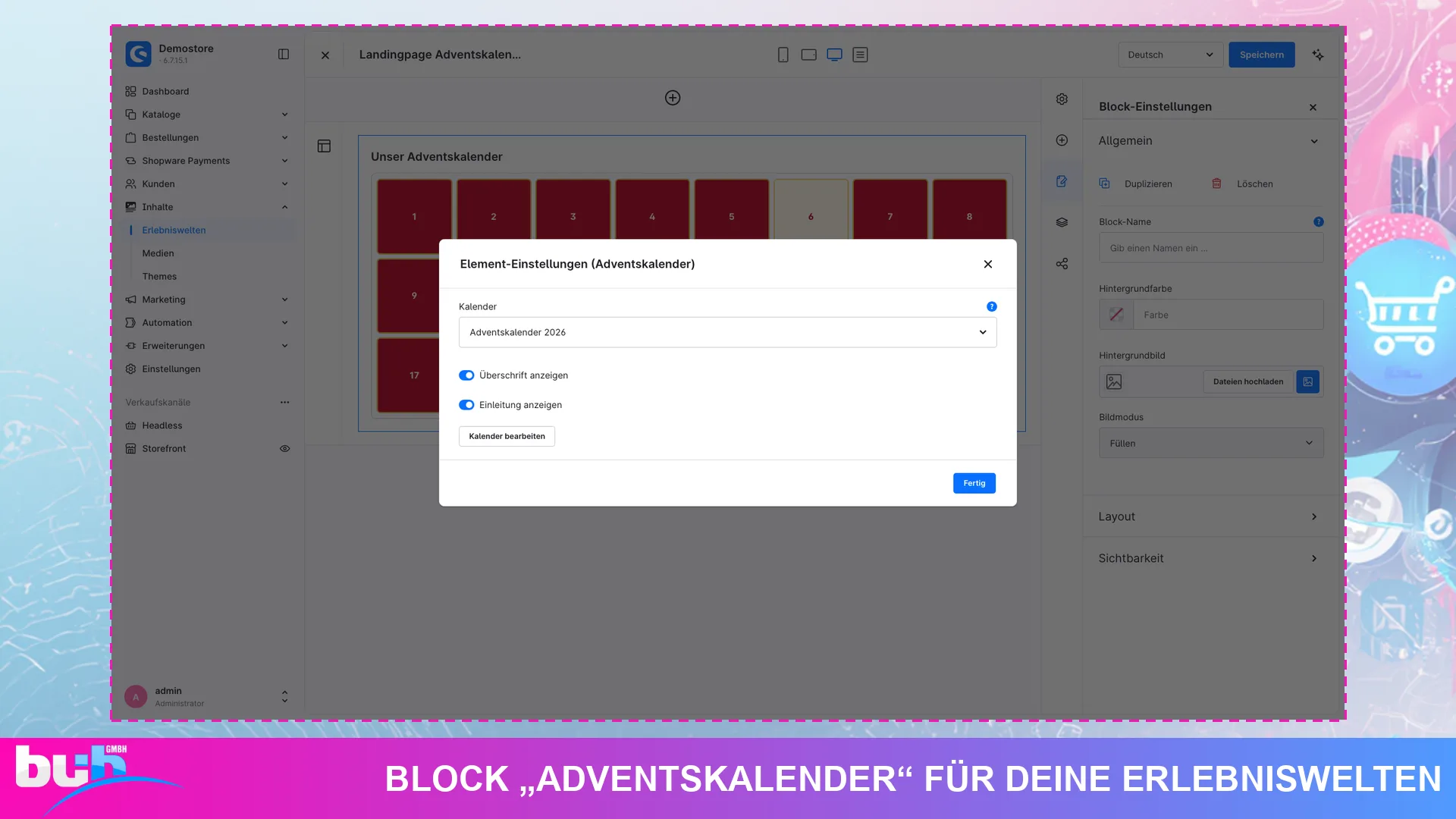Click the Duplizieren block action
Screen dimensions: 1456x819
click(1136, 184)
